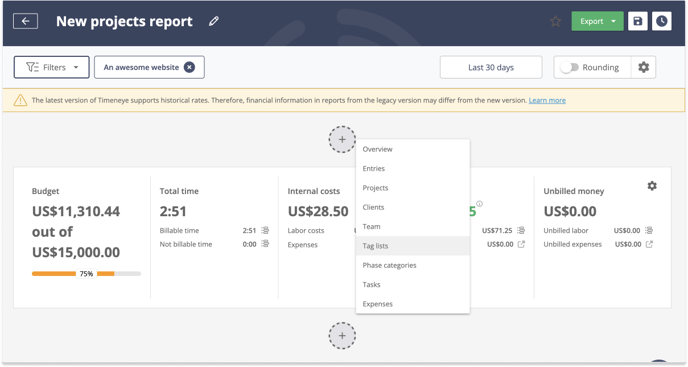The image size is (688, 367).
Task: Click the budget 75% progress bar
Action: (x=86, y=273)
